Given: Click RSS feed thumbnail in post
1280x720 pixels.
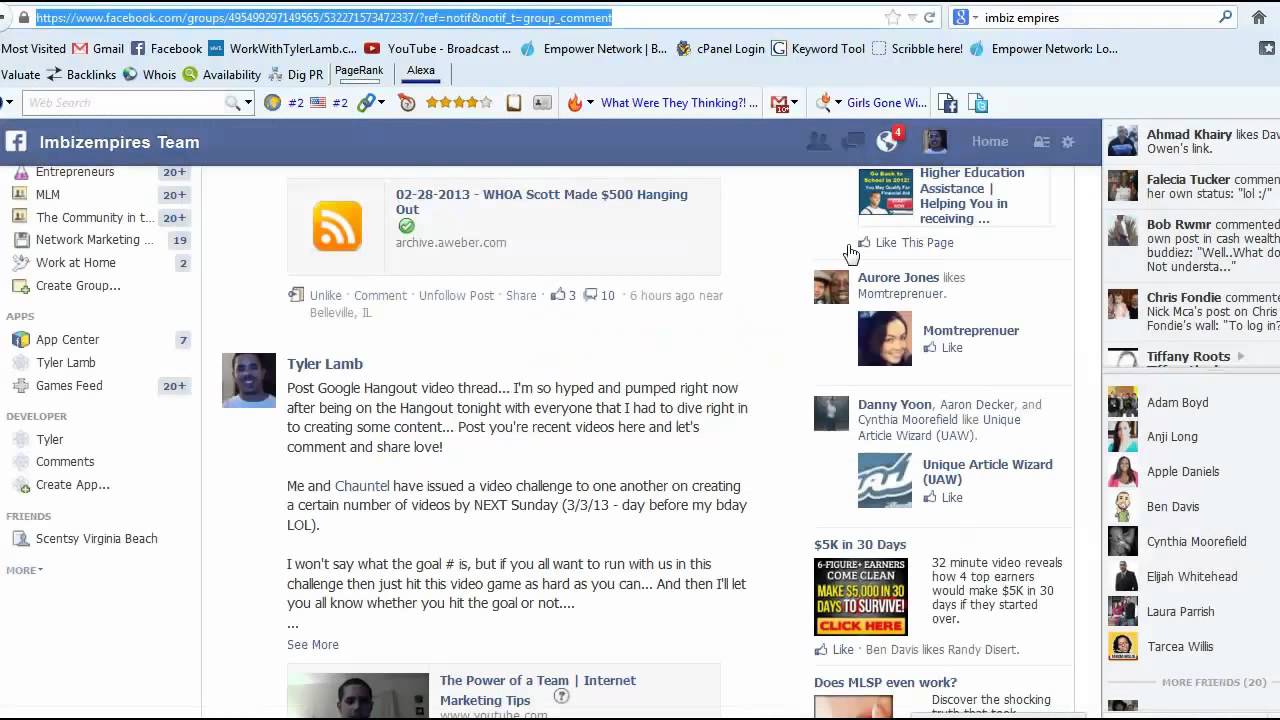Looking at the screenshot, I should [337, 226].
